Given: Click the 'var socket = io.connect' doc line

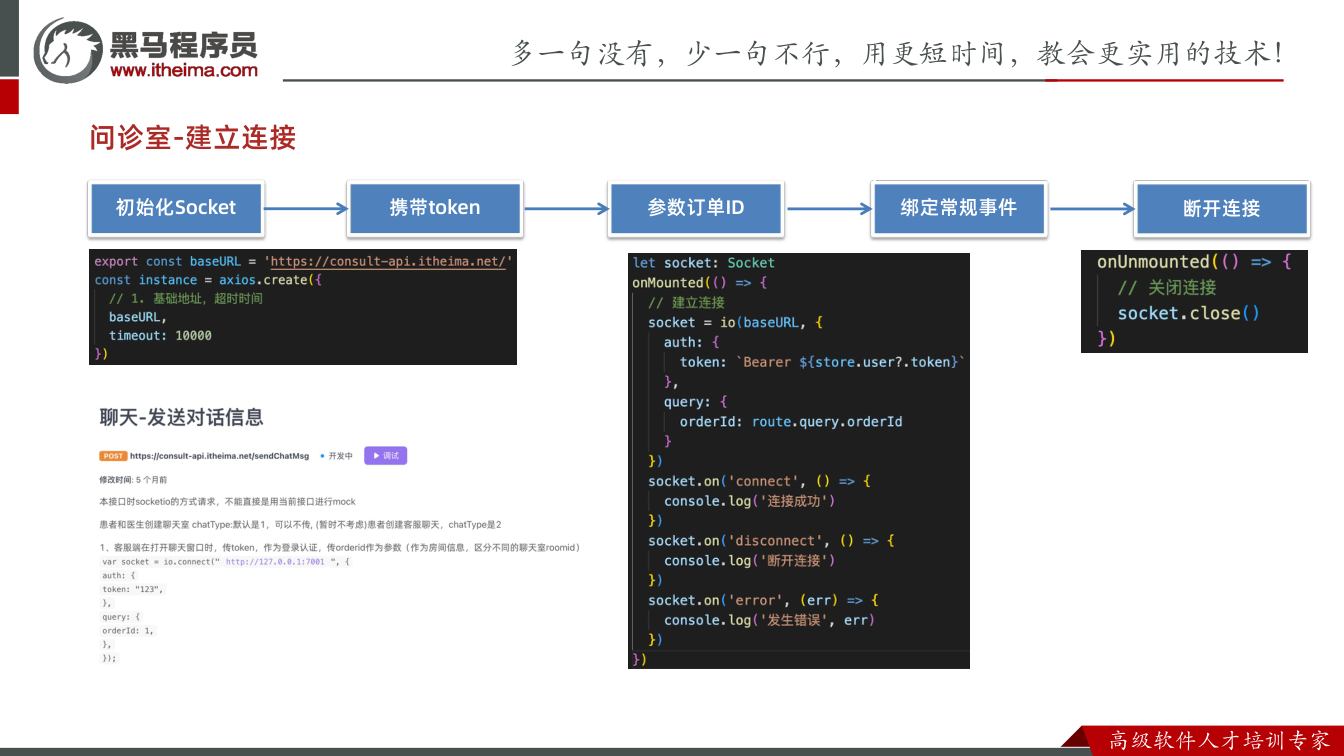Looking at the screenshot, I should pos(226,562).
